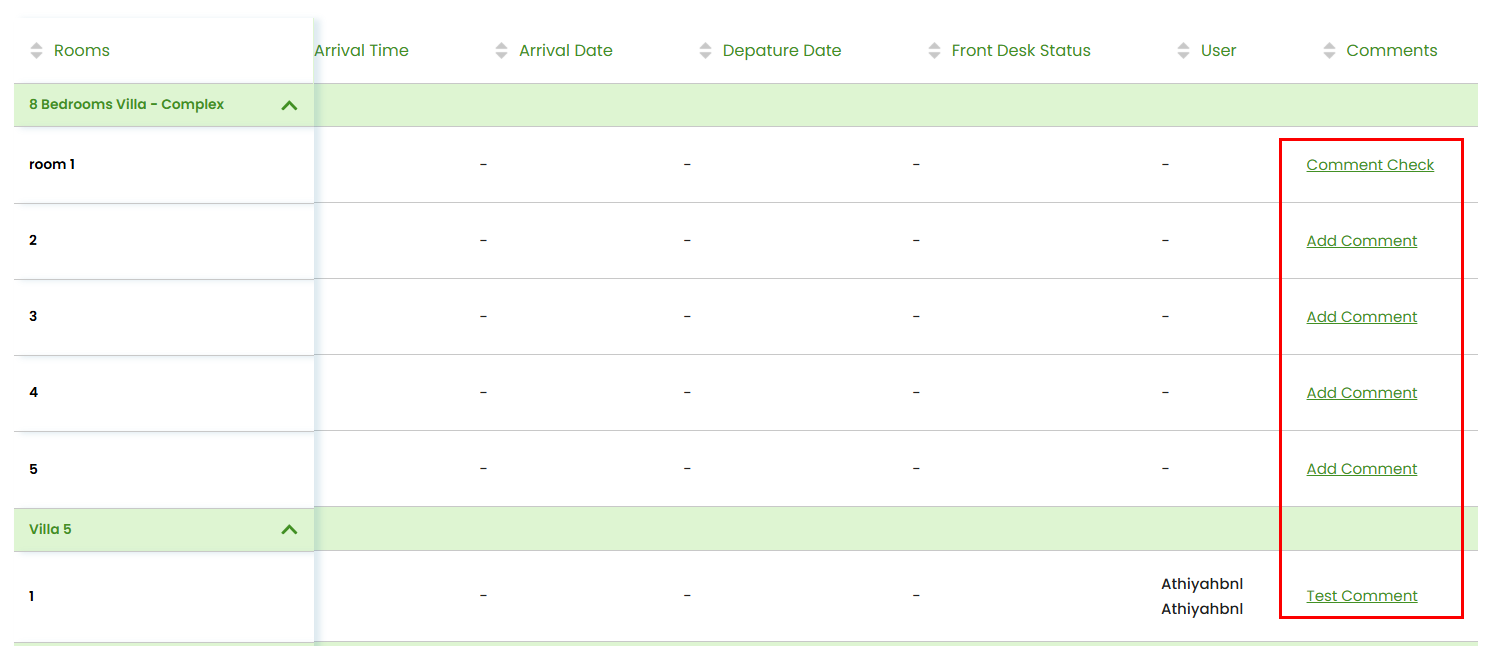1489x646 pixels.
Task: Add Comment for room 2
Action: 1362,241
